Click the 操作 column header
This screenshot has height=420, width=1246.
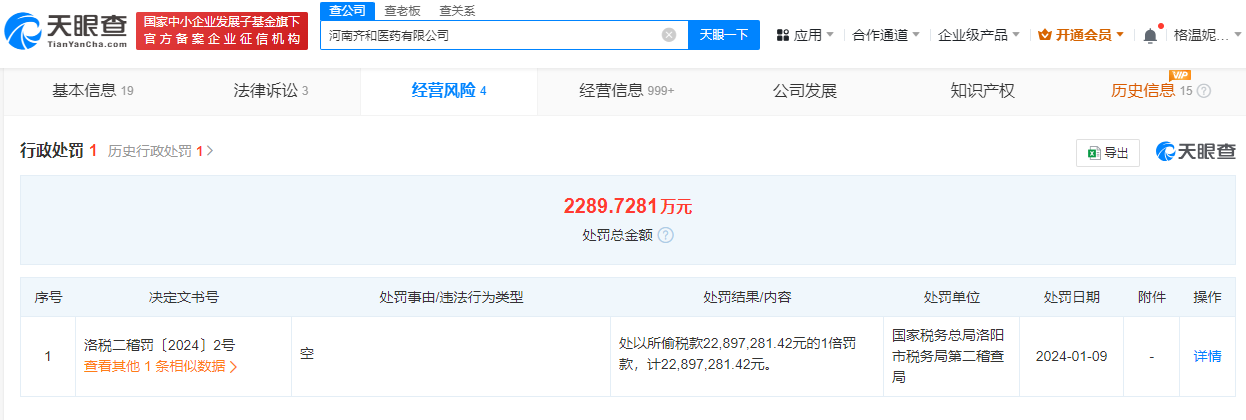(x=1207, y=297)
